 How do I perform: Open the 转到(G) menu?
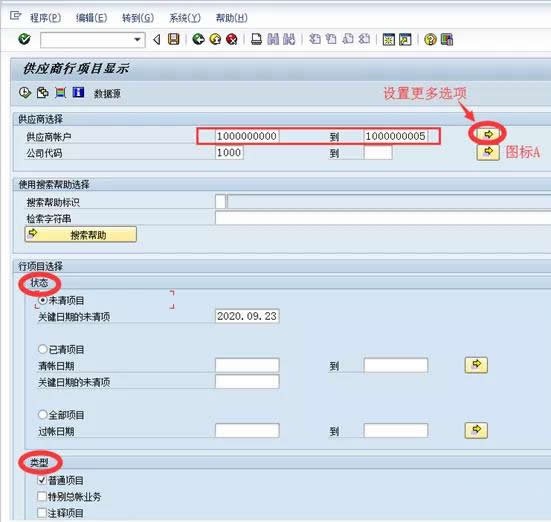click(x=138, y=18)
